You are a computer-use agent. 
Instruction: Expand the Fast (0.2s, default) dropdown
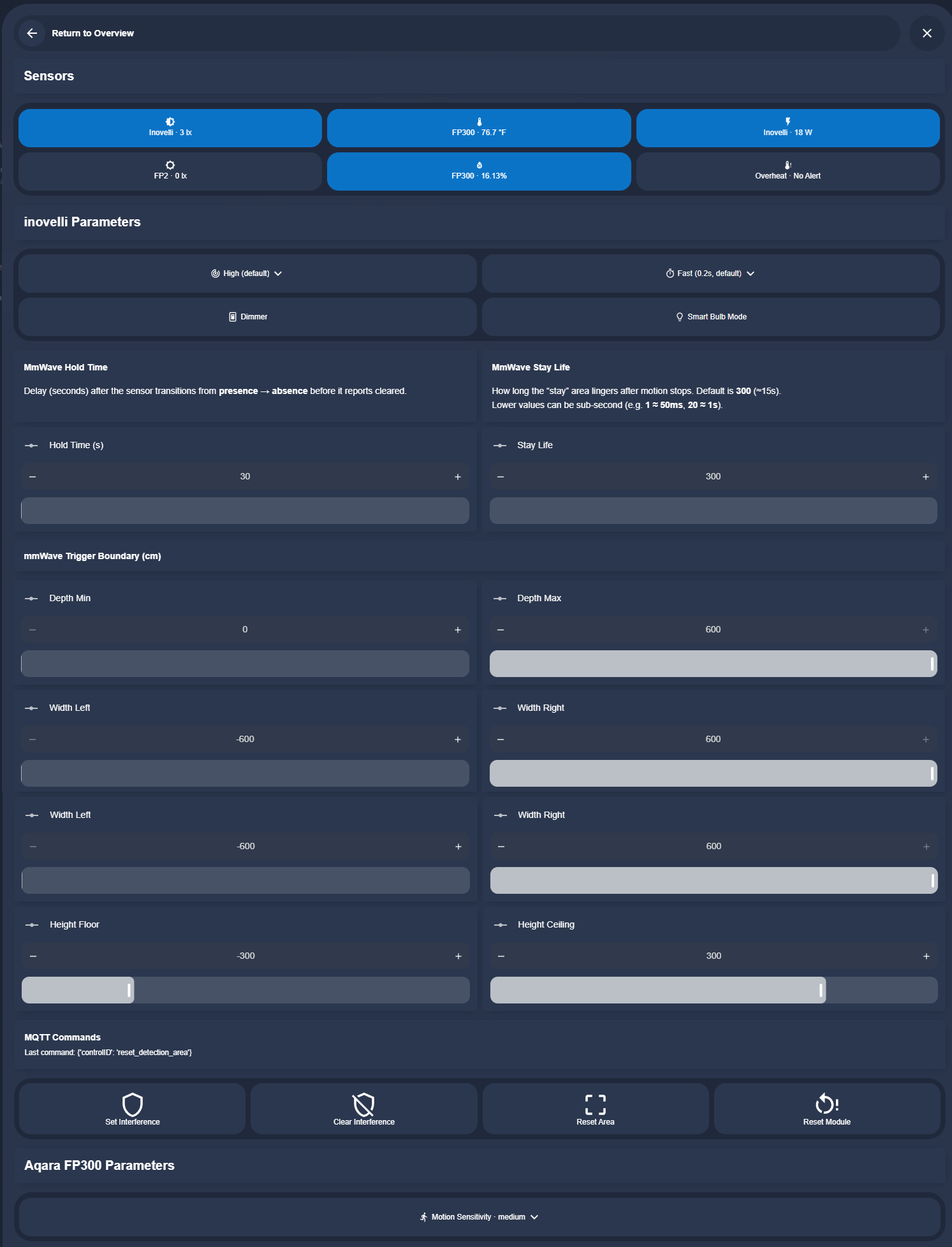711,273
